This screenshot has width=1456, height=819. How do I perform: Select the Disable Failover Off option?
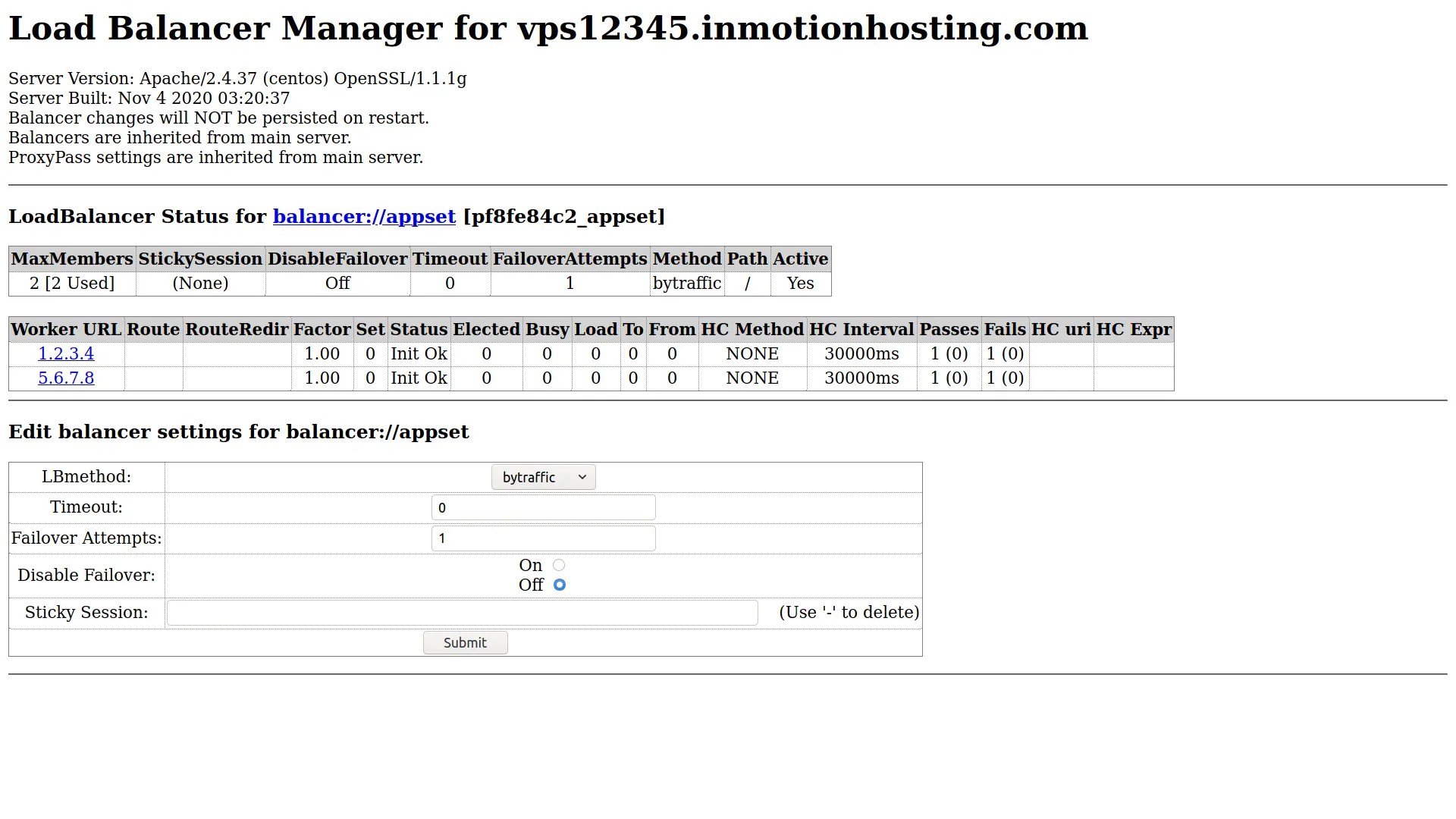[560, 585]
